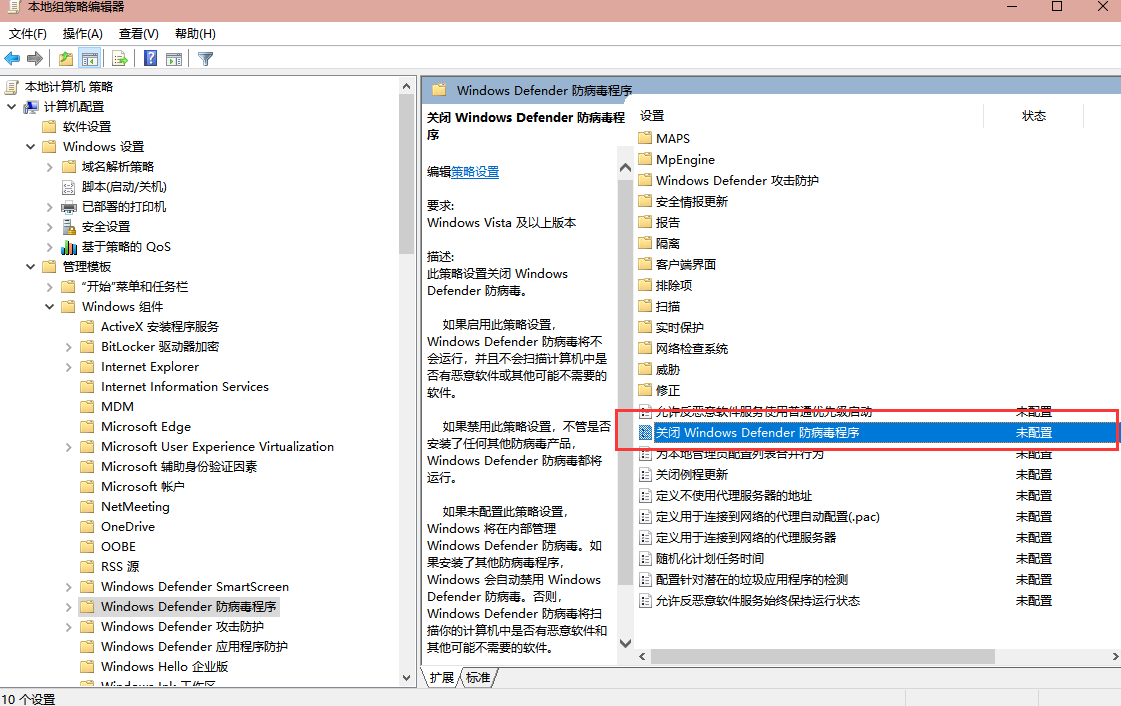The height and width of the screenshot is (706, 1121).
Task: Select RSS 源 in the tree
Action: coord(120,567)
